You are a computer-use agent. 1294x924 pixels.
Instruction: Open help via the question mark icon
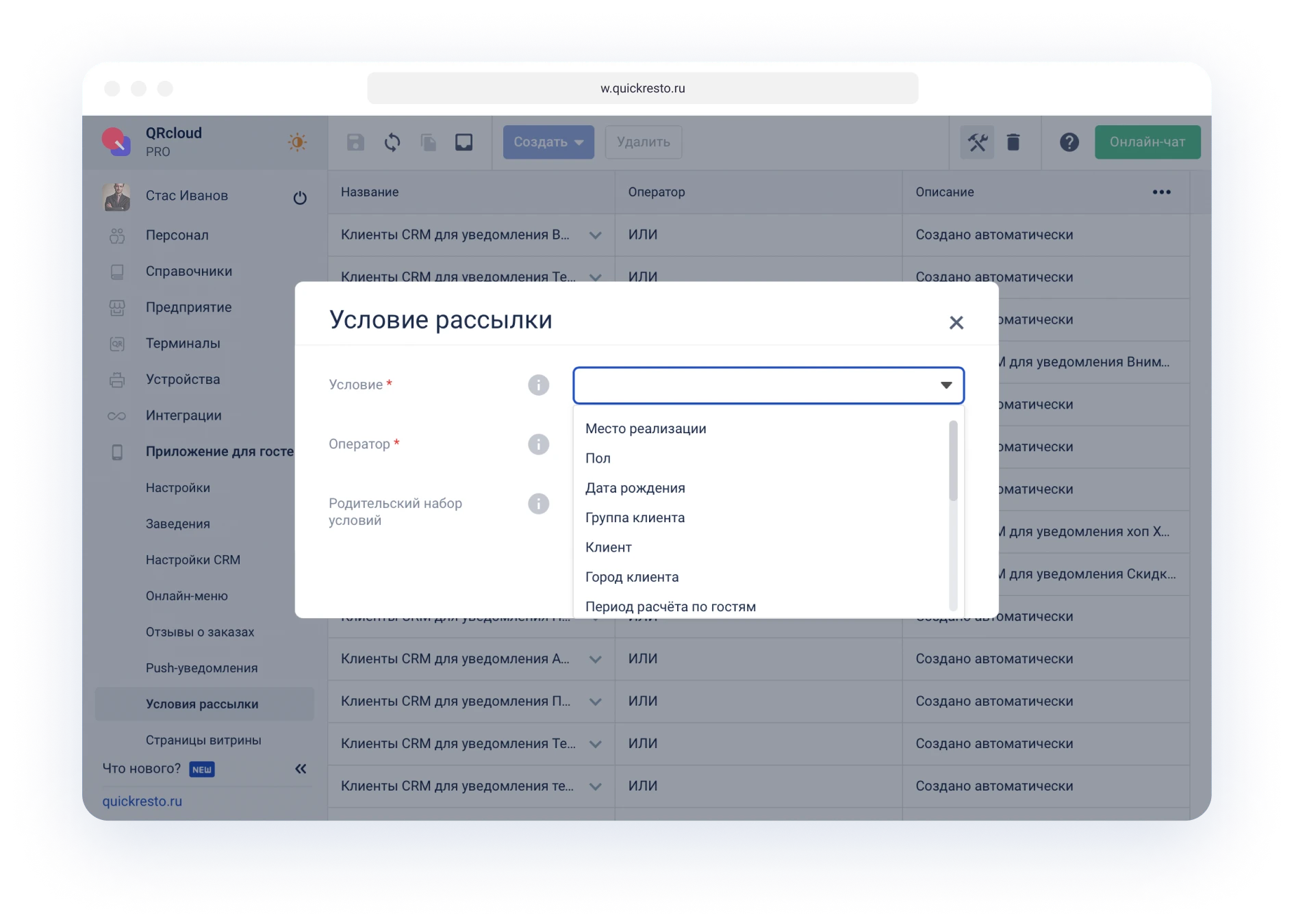tap(1069, 144)
